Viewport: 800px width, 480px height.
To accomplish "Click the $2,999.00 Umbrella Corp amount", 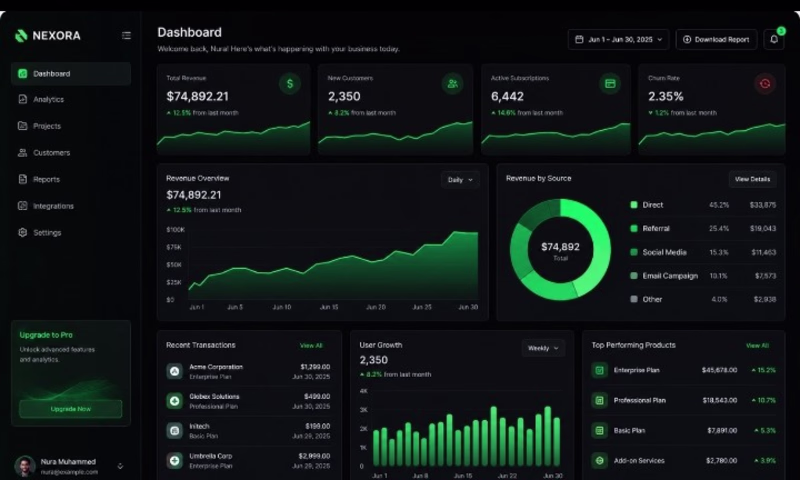I will coord(314,456).
